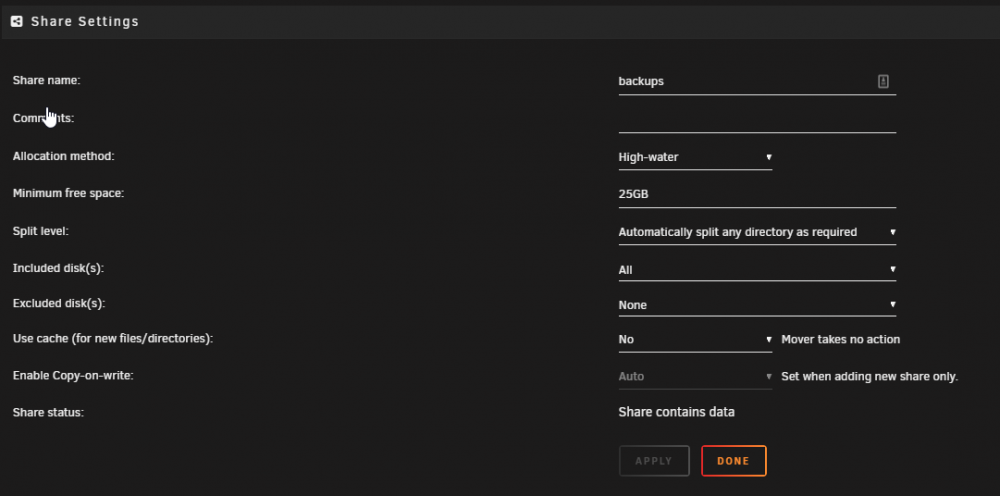1000x496 pixels.
Task: Click the contact icon in Share name field
Action: (x=883, y=81)
